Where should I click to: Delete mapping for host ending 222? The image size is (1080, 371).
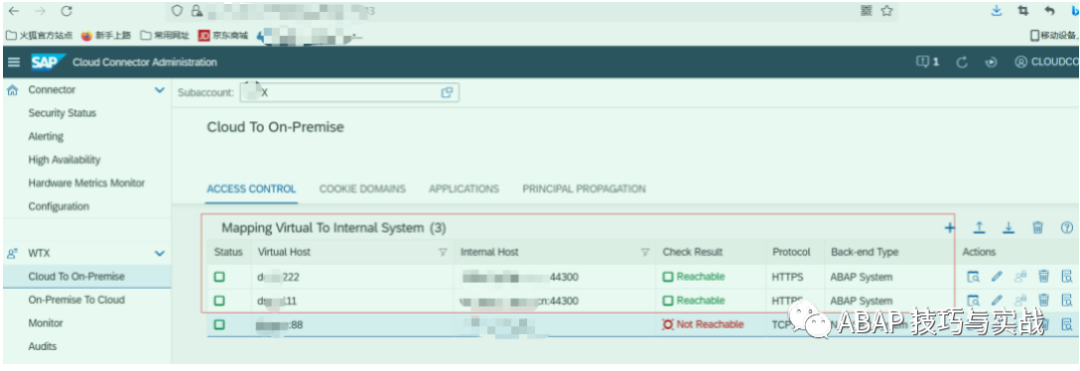tap(1043, 277)
